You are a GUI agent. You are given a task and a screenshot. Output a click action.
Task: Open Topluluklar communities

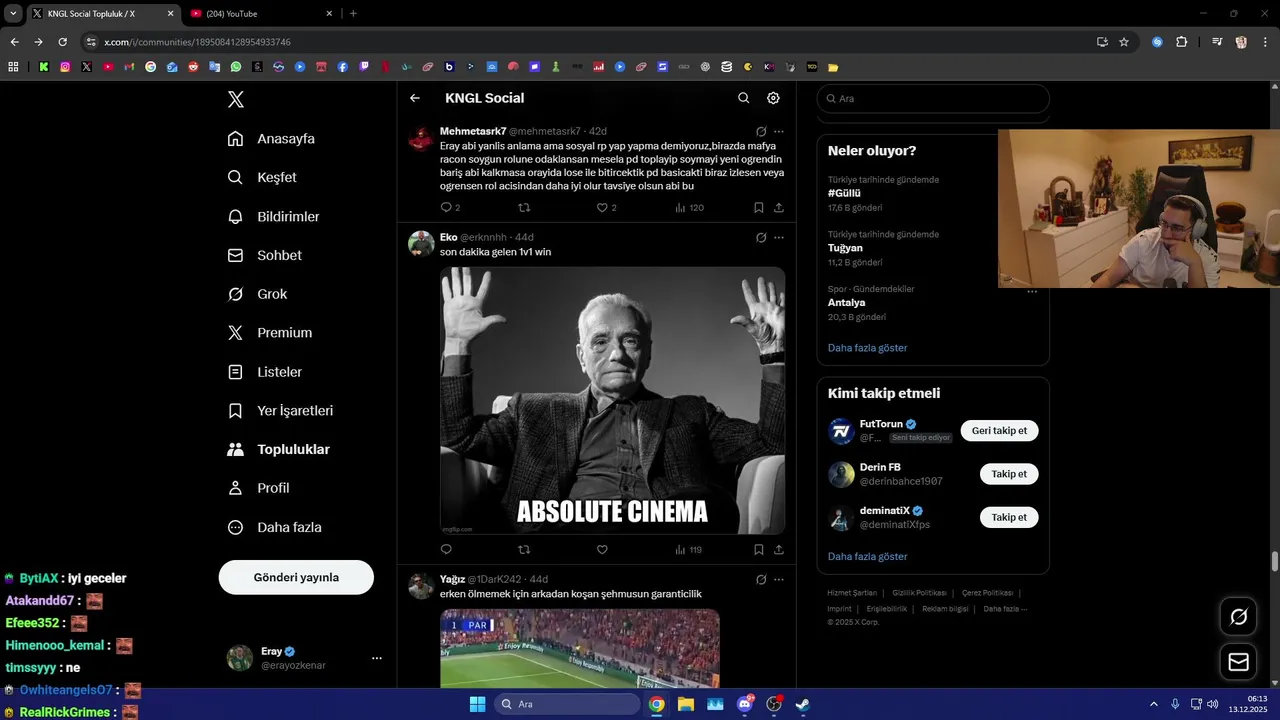[278, 450]
